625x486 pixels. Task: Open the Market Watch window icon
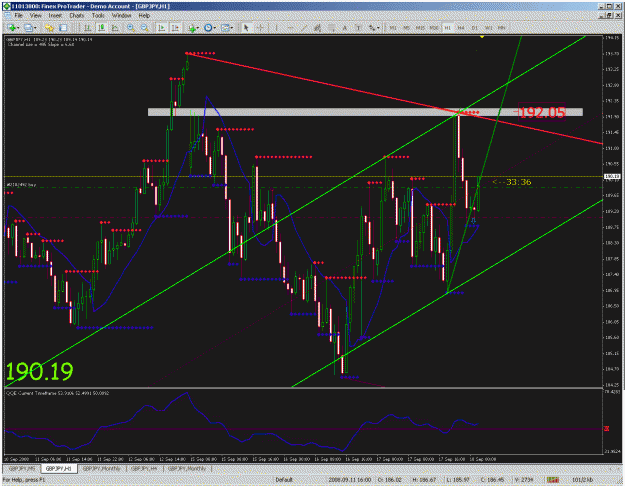pos(49,28)
